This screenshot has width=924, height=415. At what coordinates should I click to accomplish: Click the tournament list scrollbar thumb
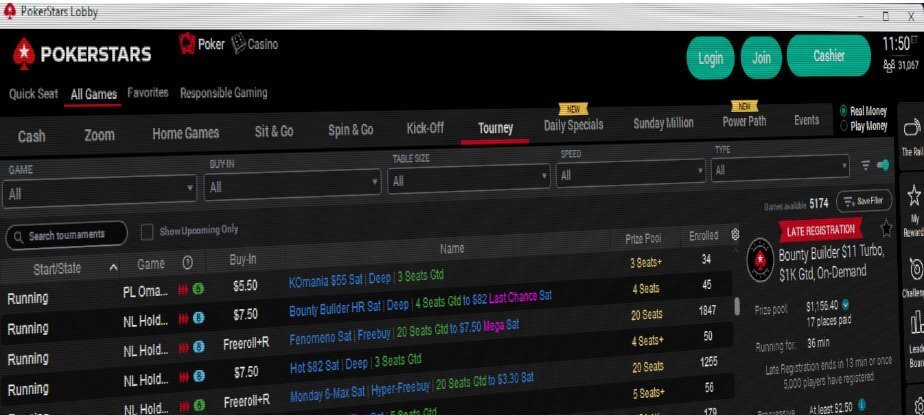click(x=737, y=307)
